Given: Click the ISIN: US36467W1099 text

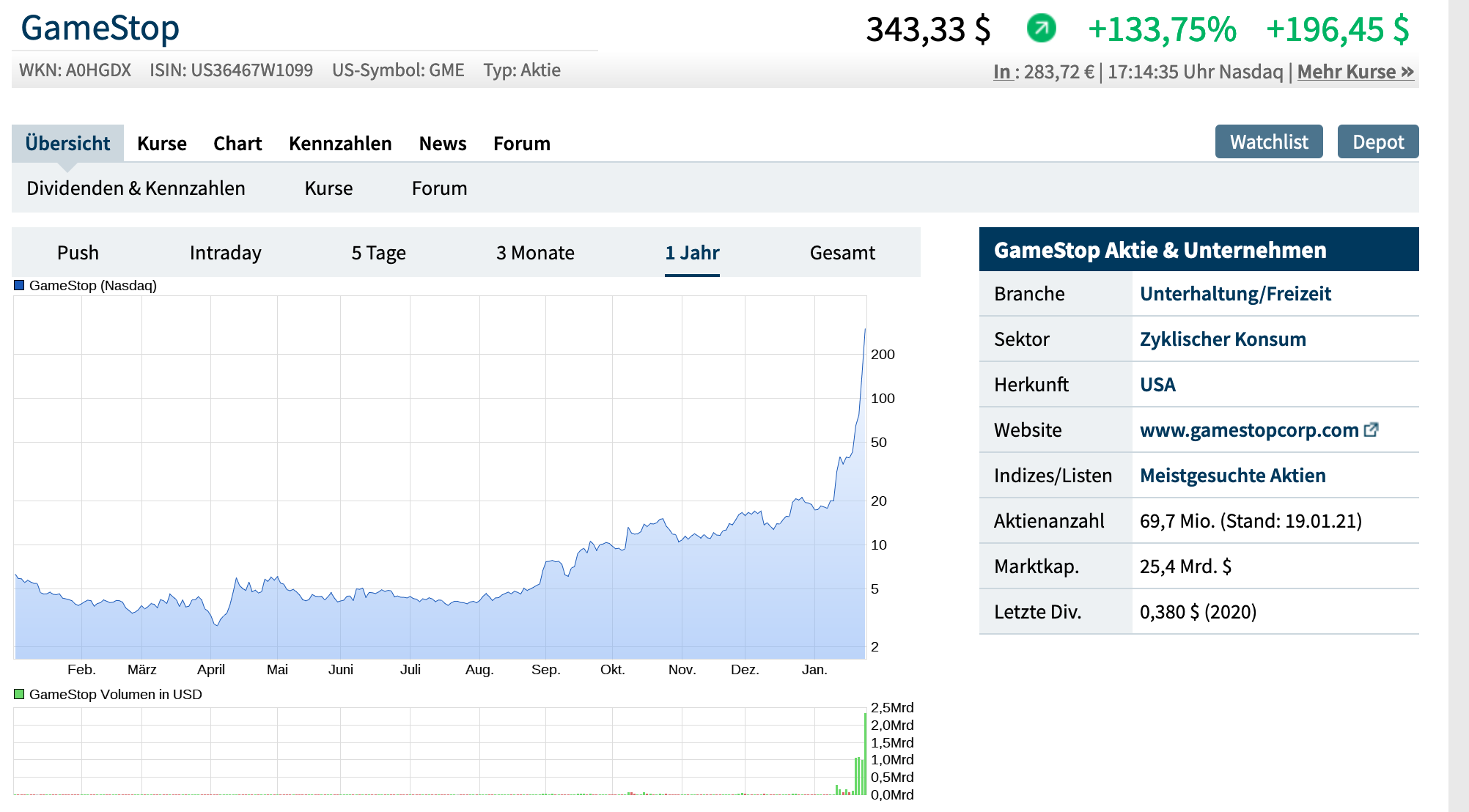Looking at the screenshot, I should (x=231, y=70).
